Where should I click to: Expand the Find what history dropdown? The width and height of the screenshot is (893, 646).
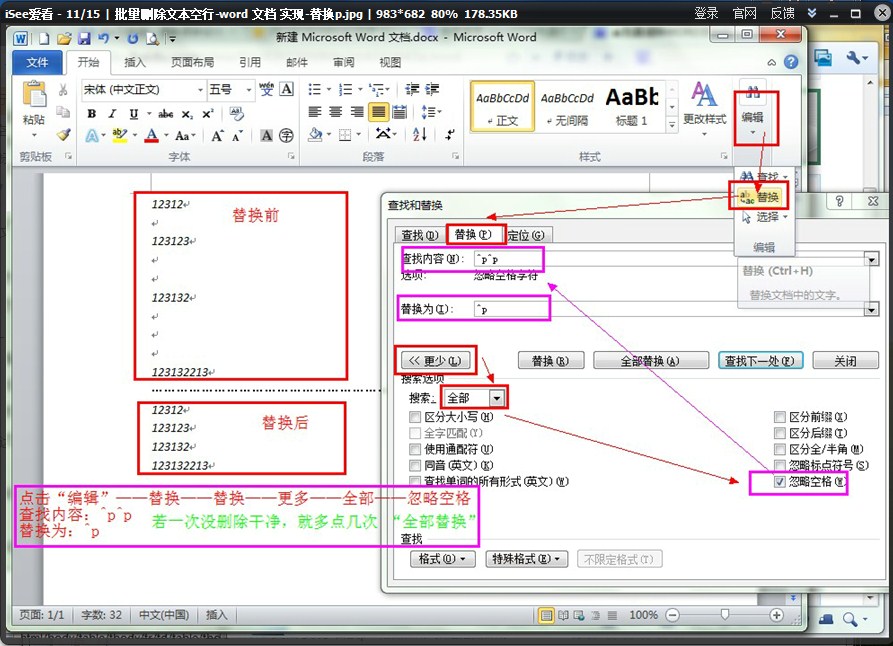tap(872, 259)
